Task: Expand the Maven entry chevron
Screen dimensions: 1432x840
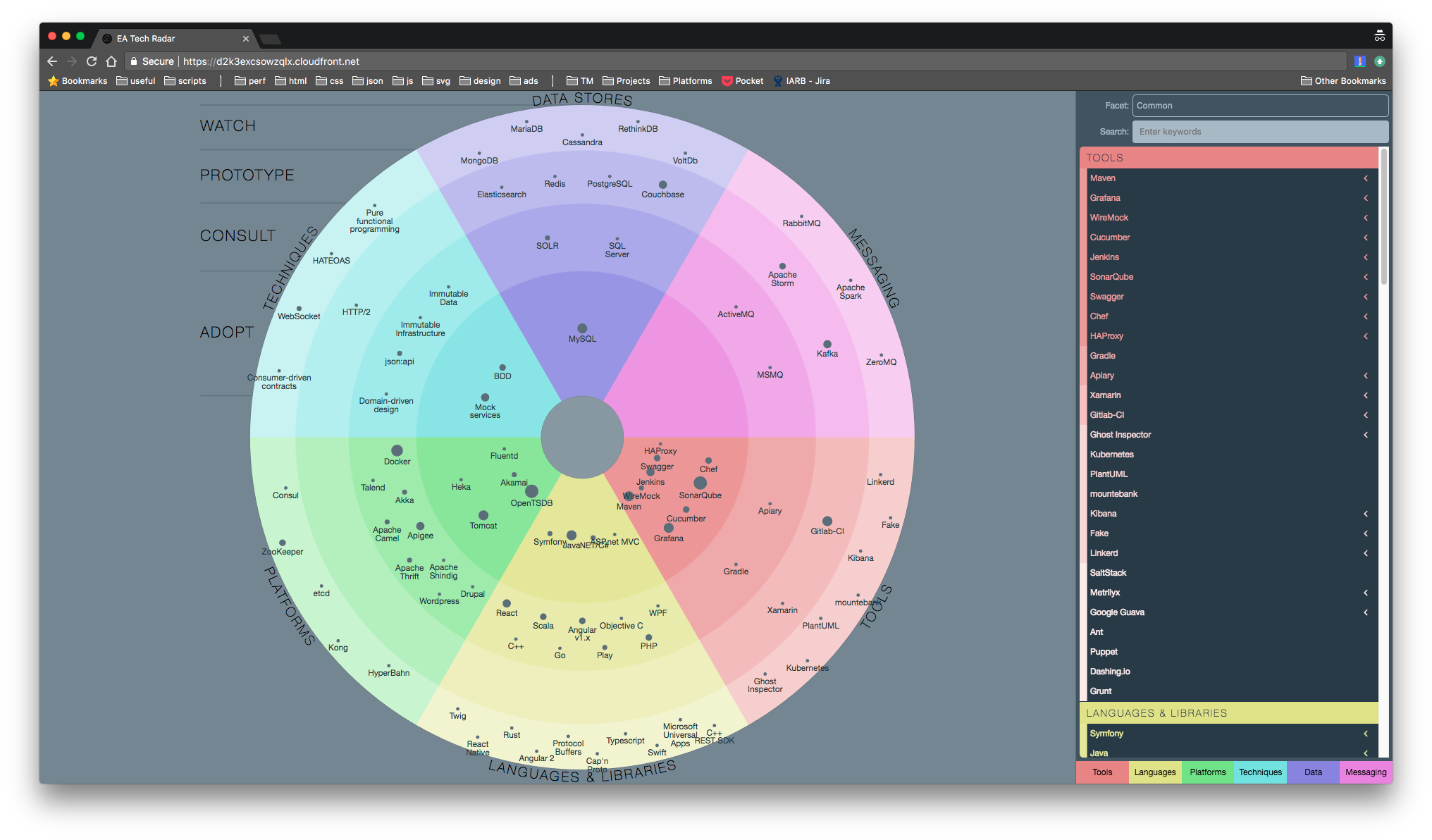Action: 1365,178
